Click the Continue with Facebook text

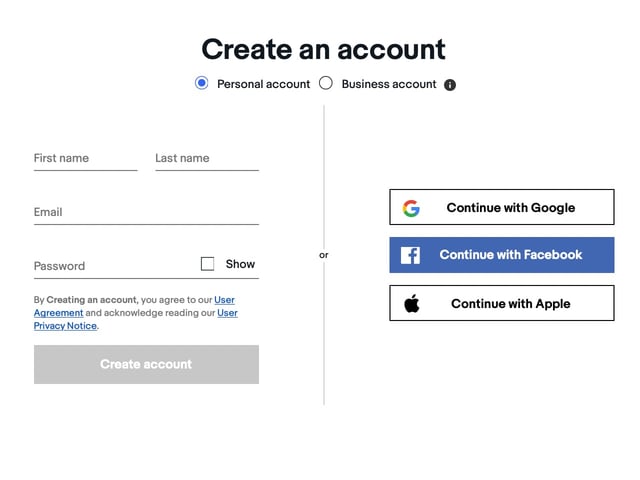click(511, 255)
